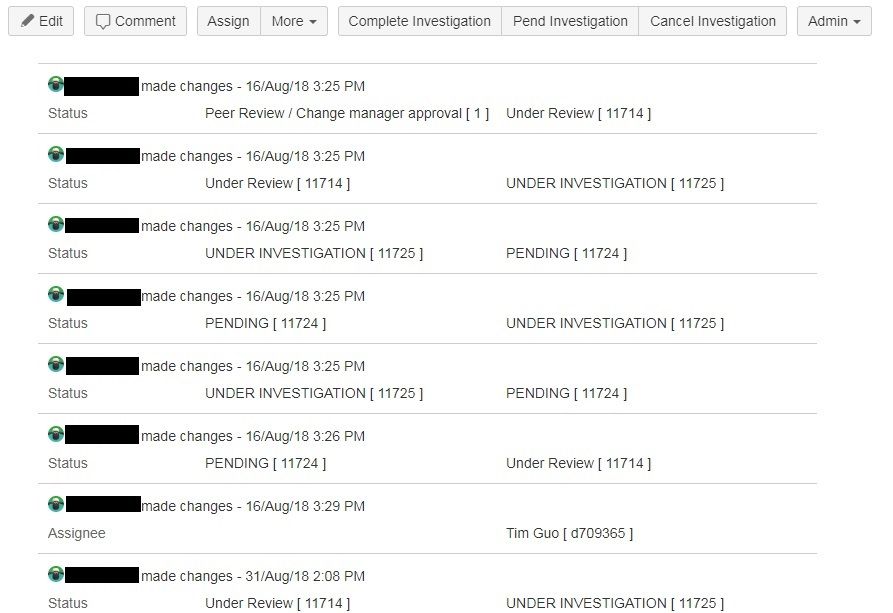893x613 pixels.
Task: Expand the Admin dropdown menu
Action: pos(834,21)
